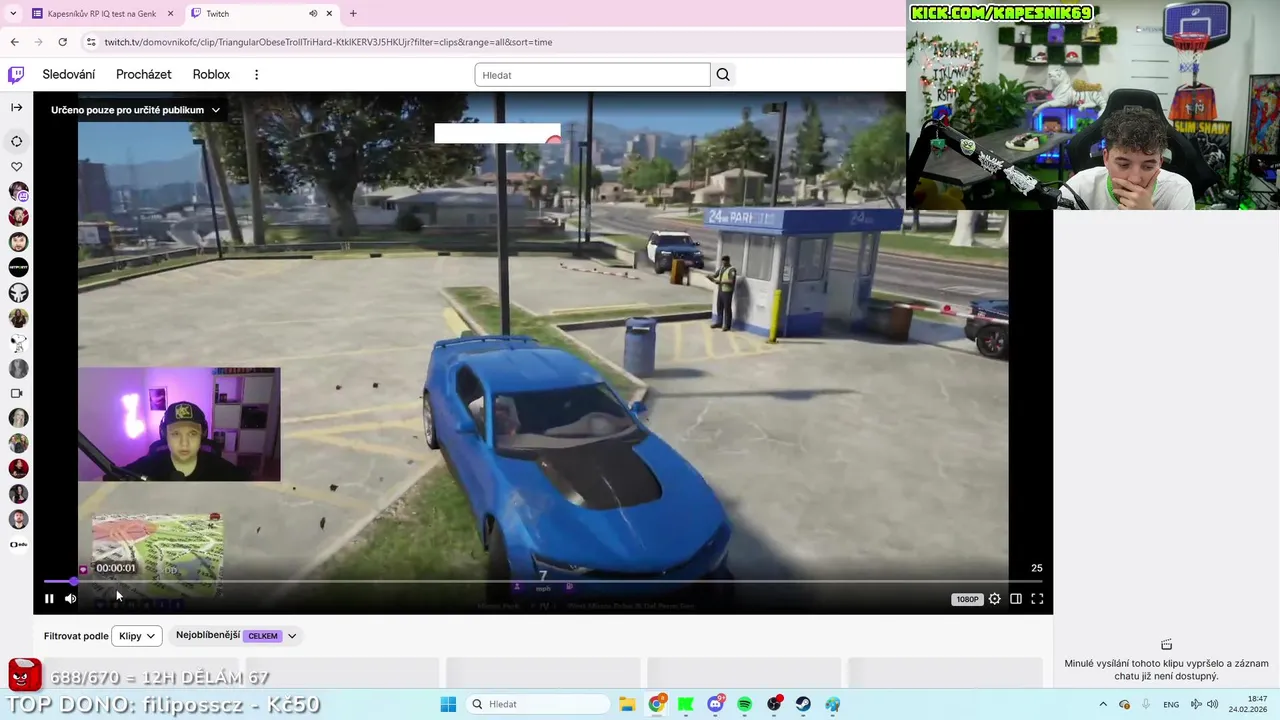1280x720 pixels.
Task: Click the camera recommended channels icon
Action: 16,393
